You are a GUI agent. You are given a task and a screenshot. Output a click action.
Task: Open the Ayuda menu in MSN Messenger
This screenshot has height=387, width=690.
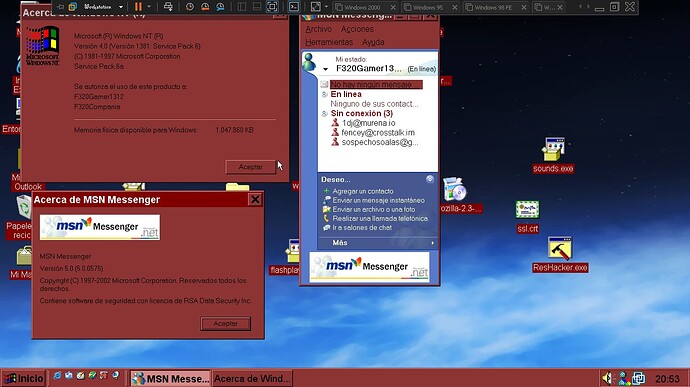pos(373,42)
